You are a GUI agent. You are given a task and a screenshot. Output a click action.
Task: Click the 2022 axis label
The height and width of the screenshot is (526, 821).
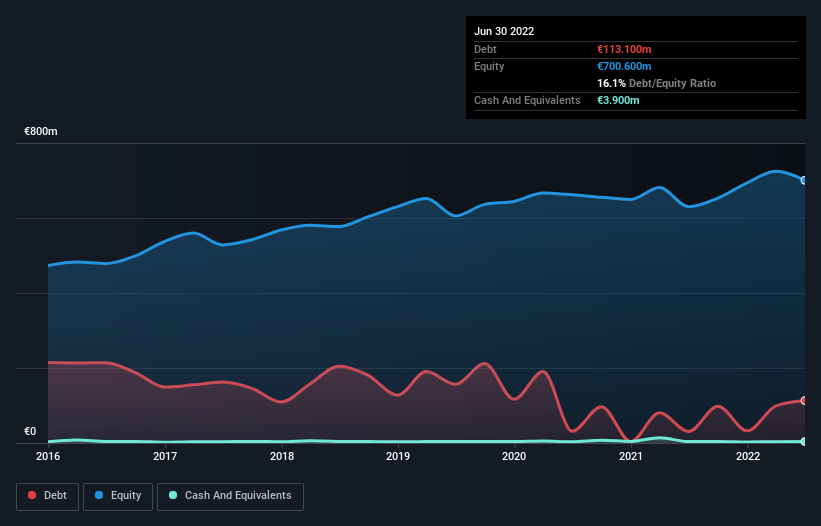pyautogui.click(x=748, y=456)
